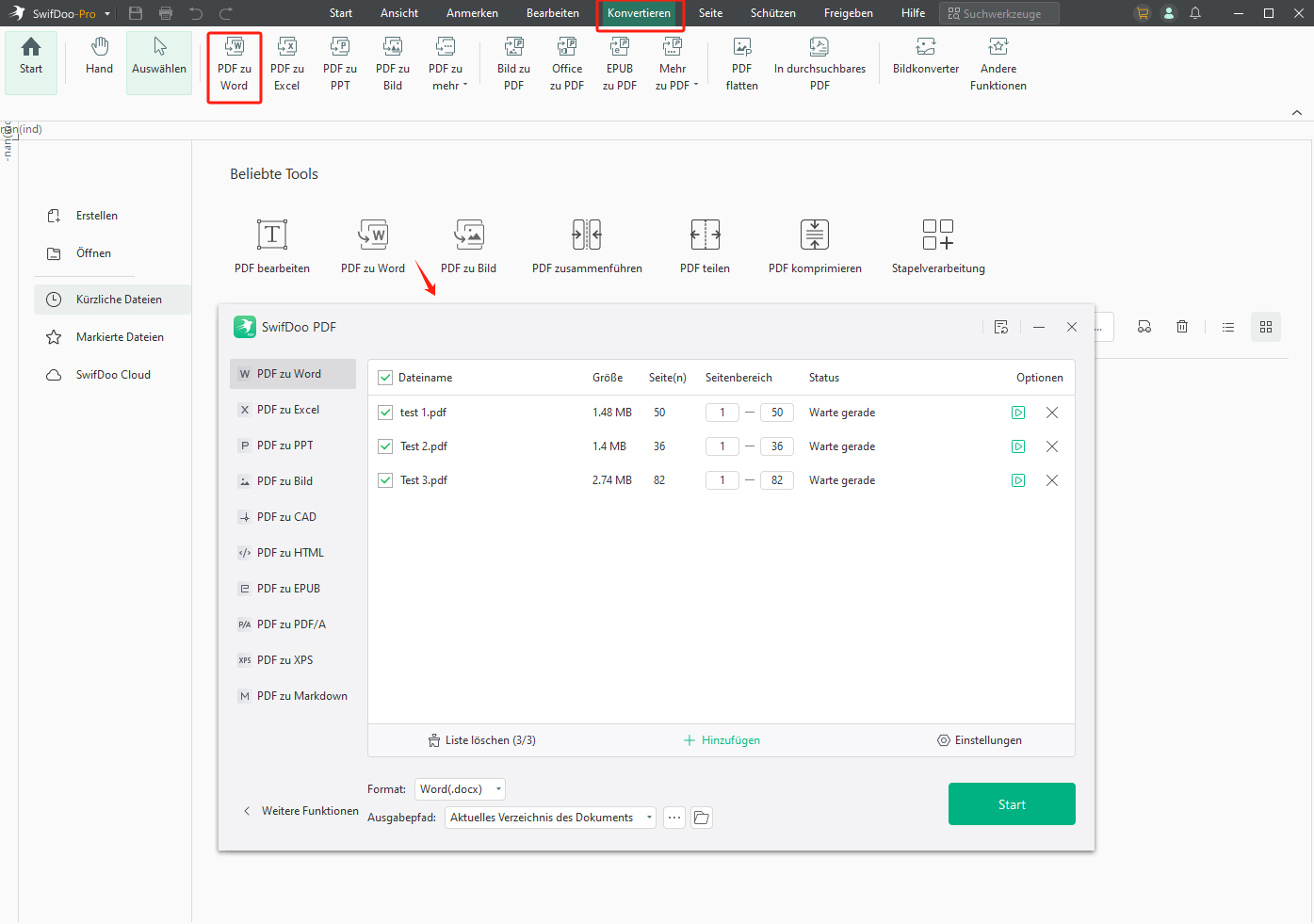Uncheck the test 1.pdf checkbox
Screen dimensions: 1314x924
[x=384, y=413]
